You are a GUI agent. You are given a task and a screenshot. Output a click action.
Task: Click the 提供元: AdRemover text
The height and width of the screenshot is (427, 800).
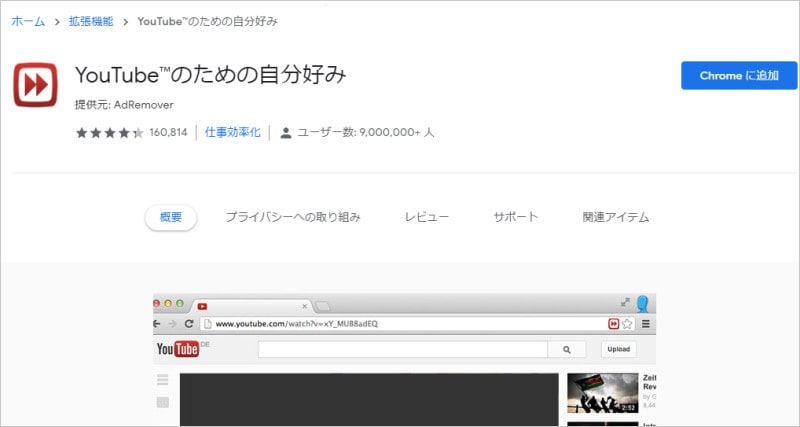[124, 105]
